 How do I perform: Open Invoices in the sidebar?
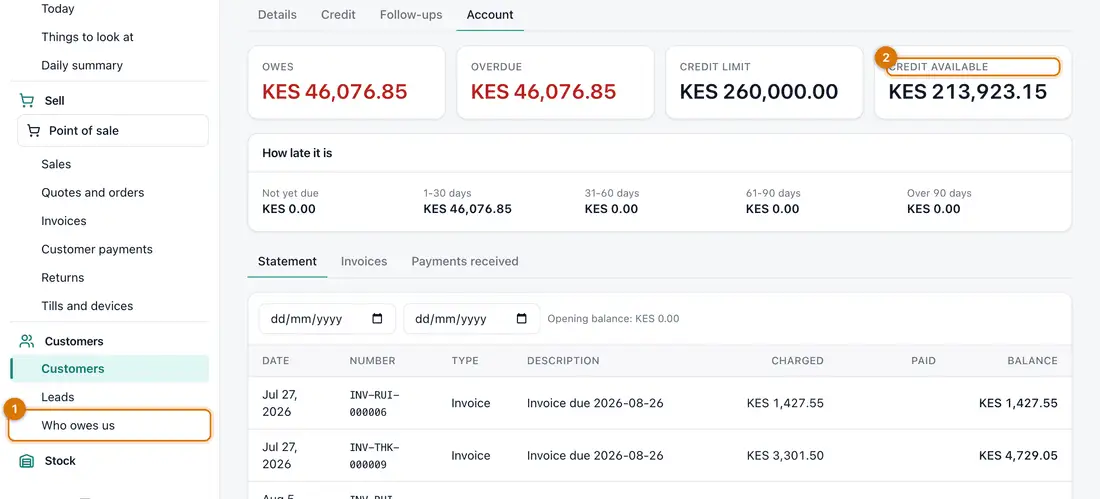coord(64,221)
